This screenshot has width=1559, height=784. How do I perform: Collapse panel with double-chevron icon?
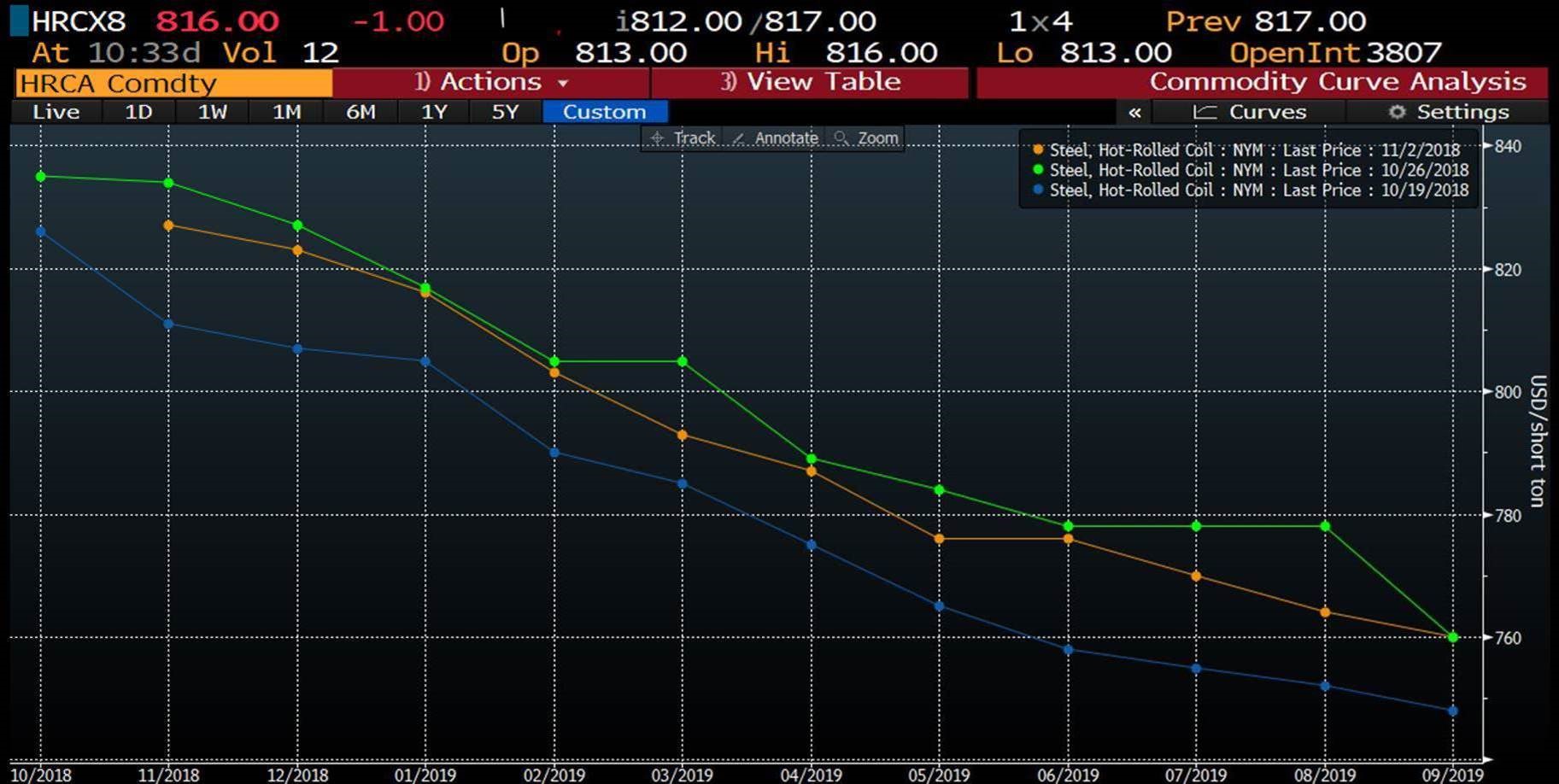[x=1134, y=112]
